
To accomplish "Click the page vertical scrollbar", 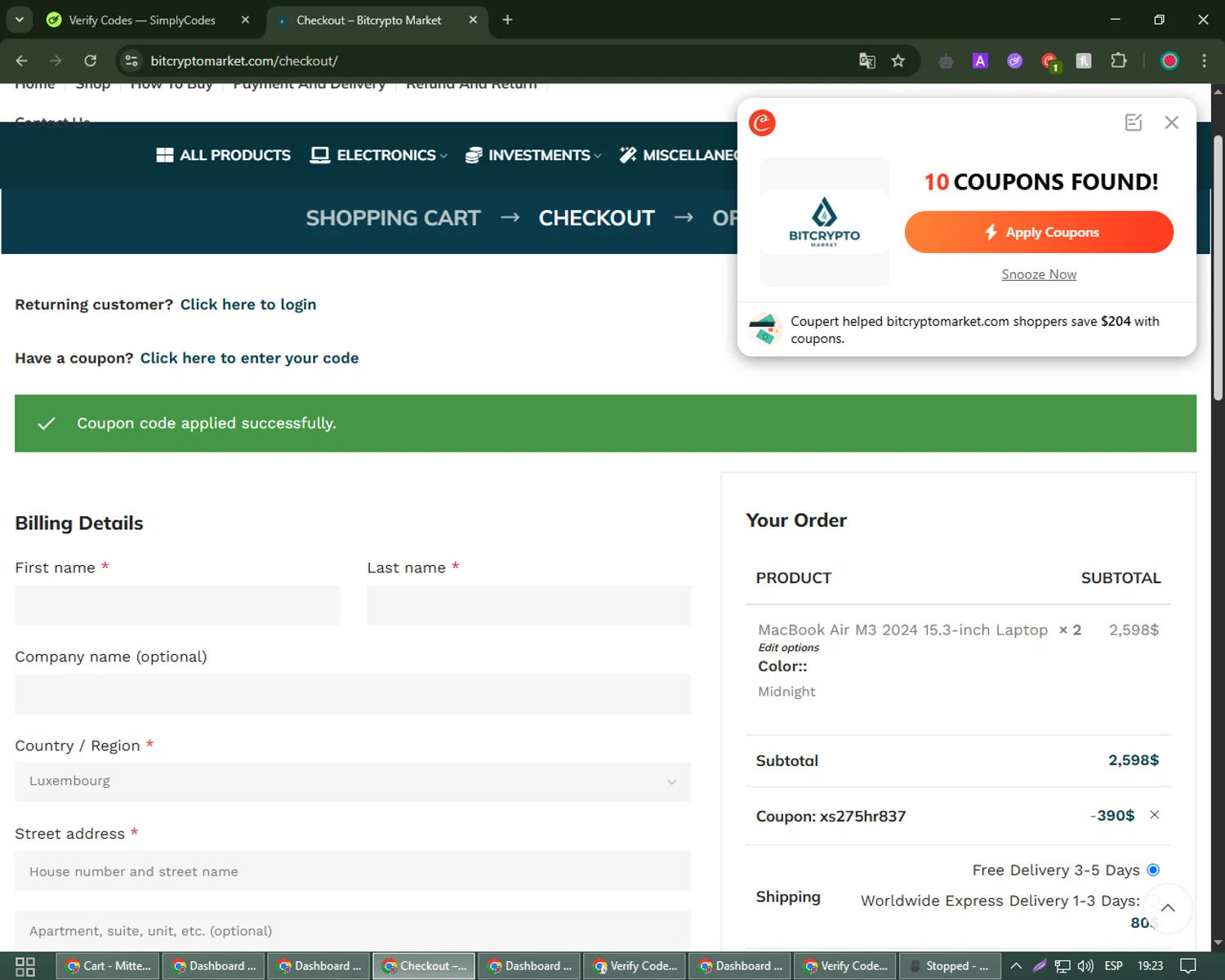I will point(1218,268).
